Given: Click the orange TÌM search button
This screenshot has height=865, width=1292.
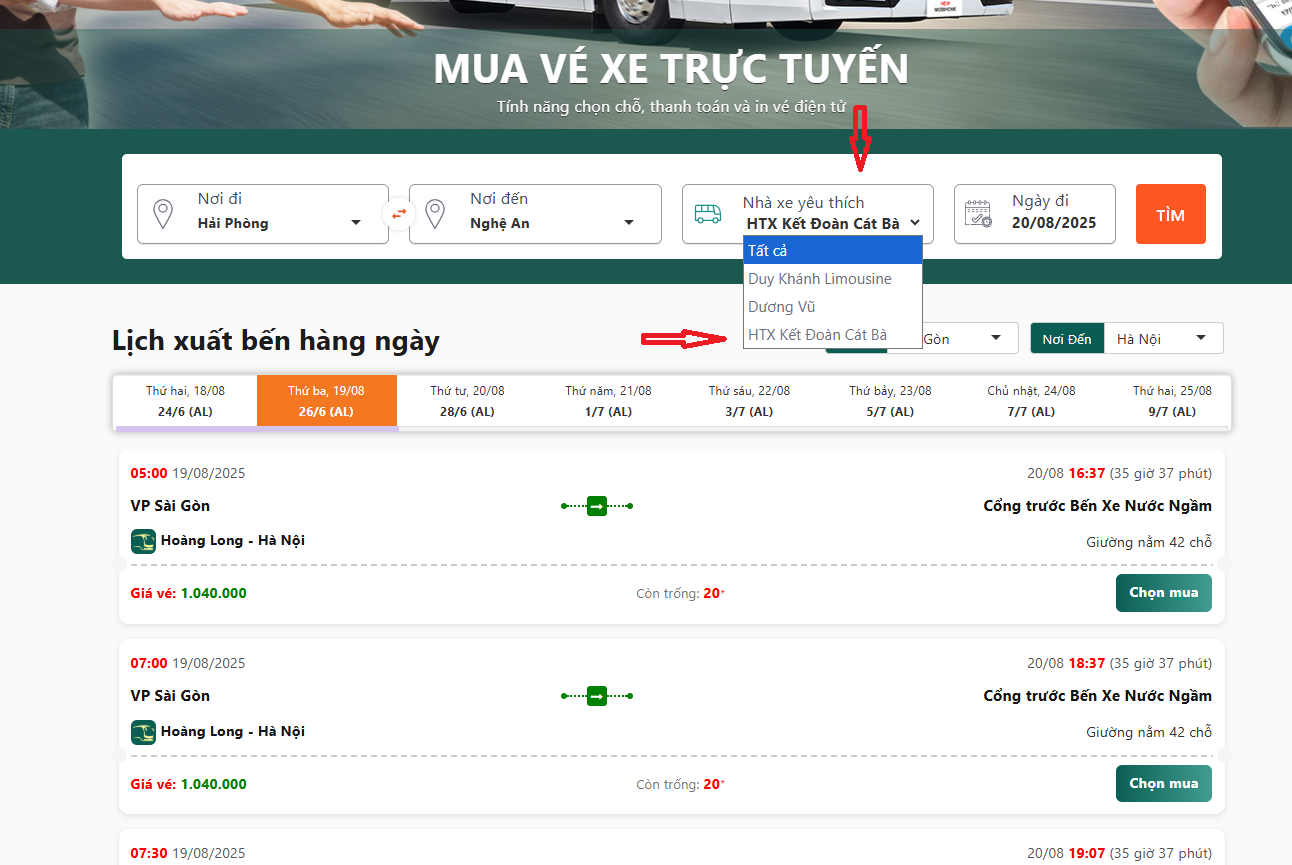Looking at the screenshot, I should tap(1170, 214).
